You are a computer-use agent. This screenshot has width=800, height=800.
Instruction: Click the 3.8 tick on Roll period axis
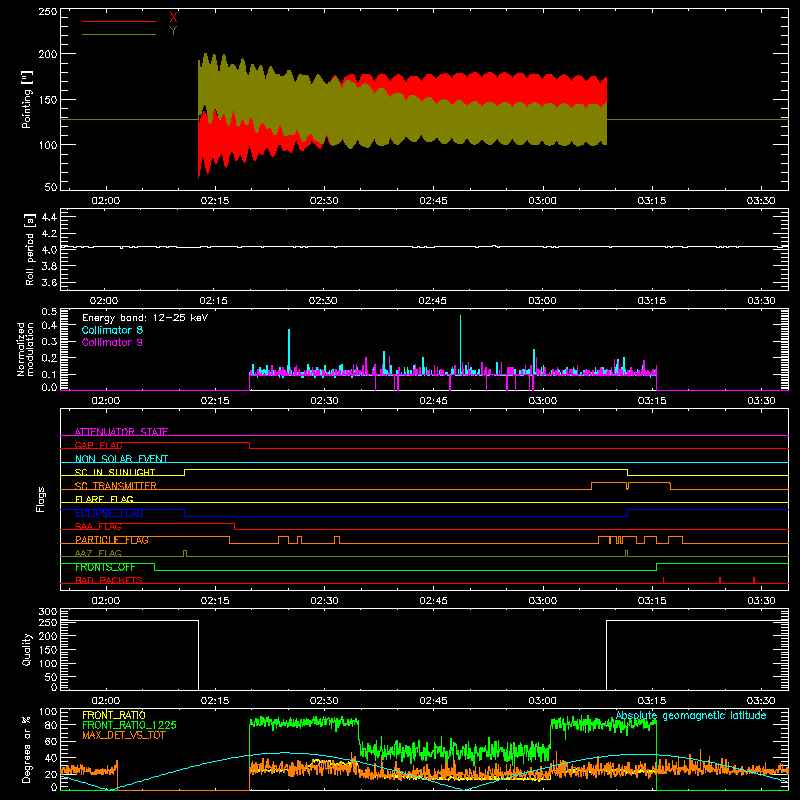[x=49, y=266]
